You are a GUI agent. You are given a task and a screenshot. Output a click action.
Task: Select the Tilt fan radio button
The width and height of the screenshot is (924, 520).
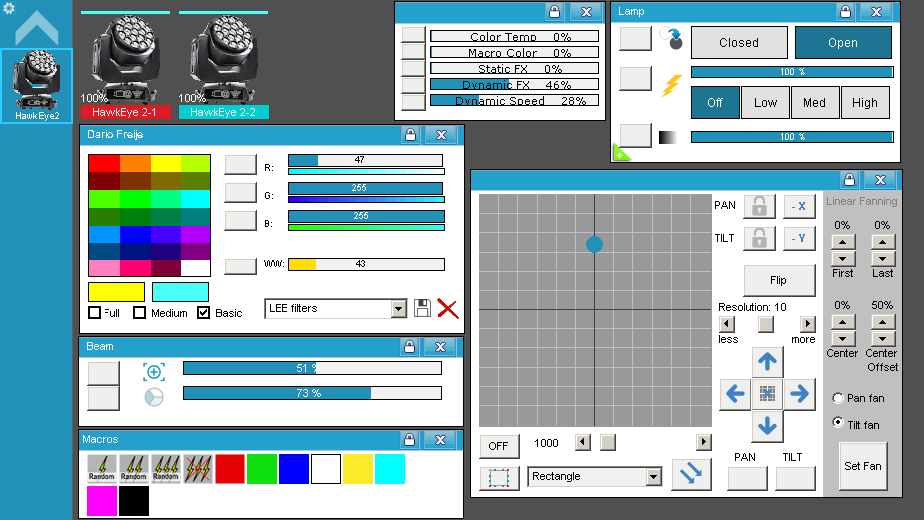(x=838, y=423)
